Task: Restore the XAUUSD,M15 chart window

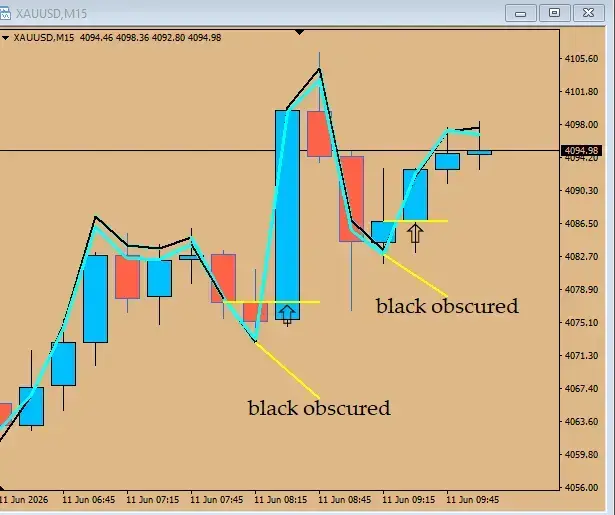Action: coord(554,13)
